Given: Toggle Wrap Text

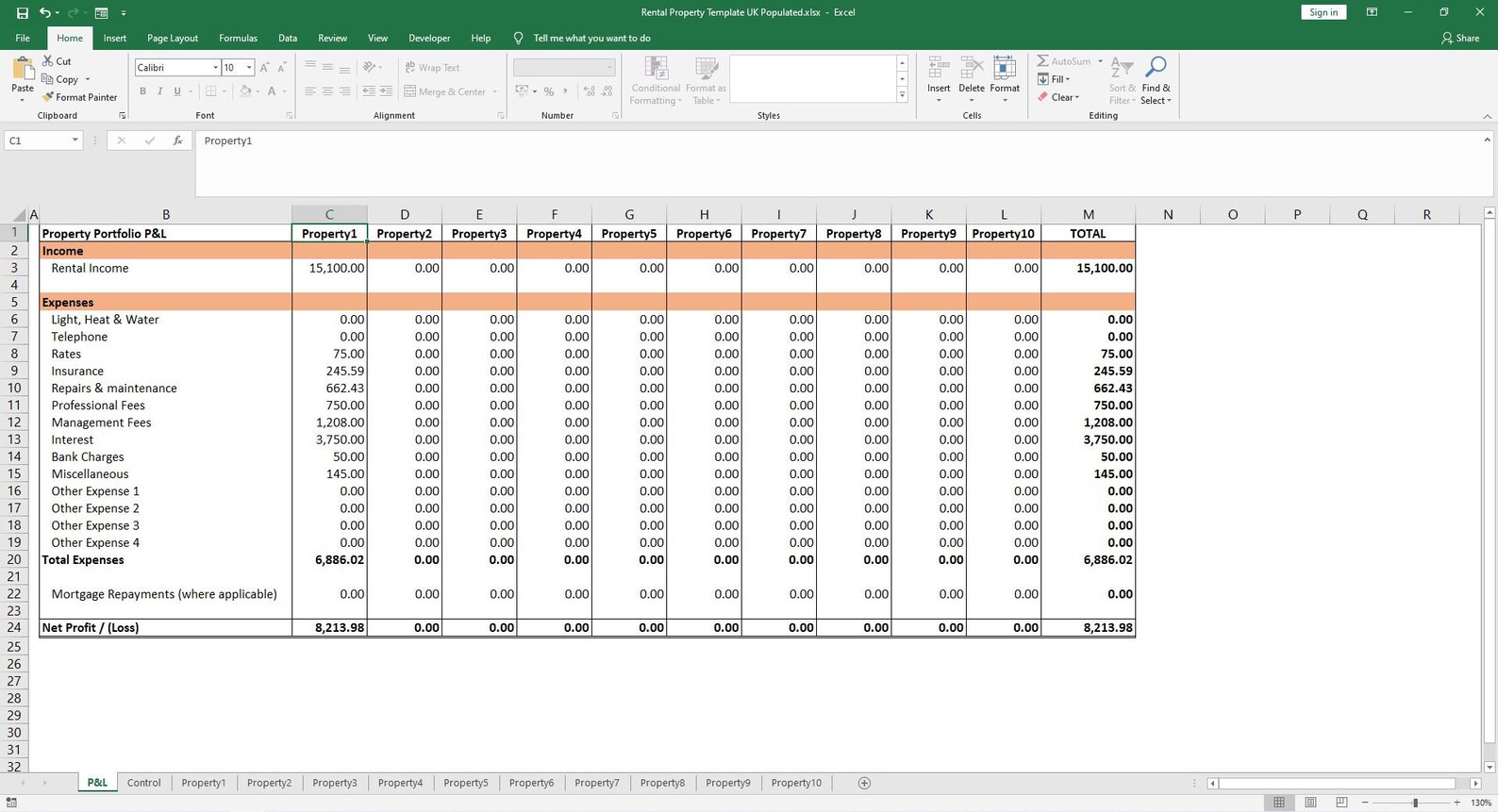Looking at the screenshot, I should pyautogui.click(x=432, y=68).
